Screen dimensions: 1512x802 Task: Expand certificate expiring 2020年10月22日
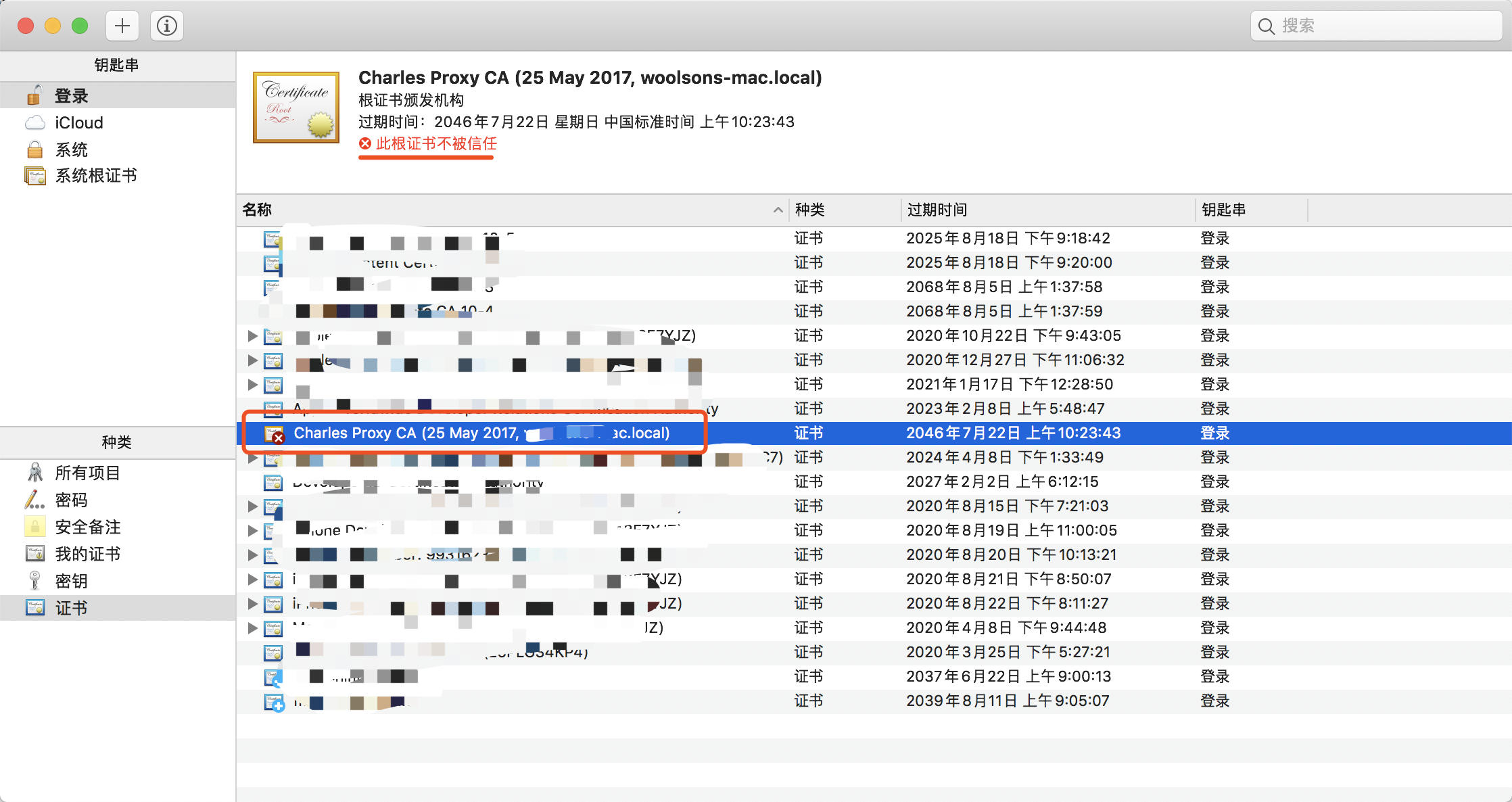(x=252, y=335)
